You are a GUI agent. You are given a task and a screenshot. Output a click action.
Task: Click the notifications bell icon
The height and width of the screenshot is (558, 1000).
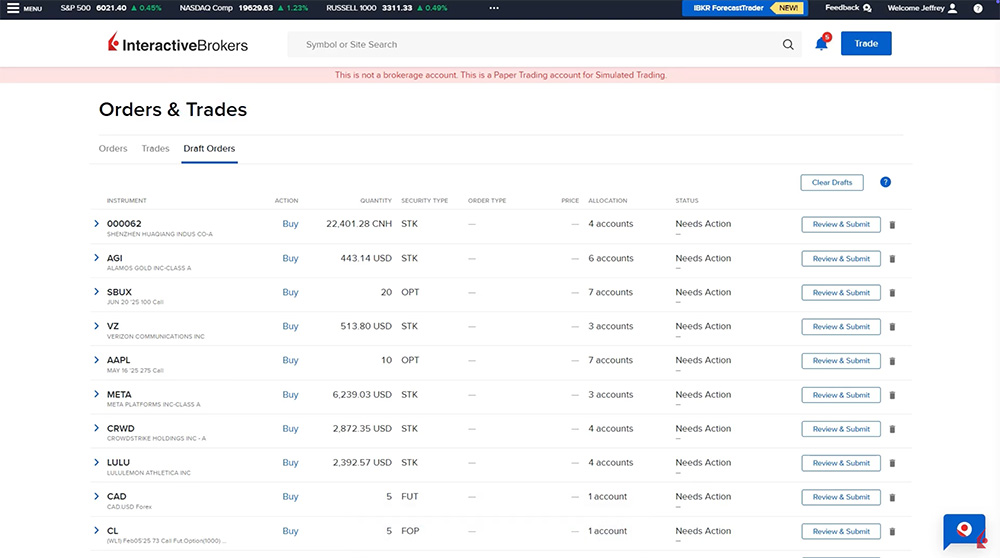[x=821, y=44]
